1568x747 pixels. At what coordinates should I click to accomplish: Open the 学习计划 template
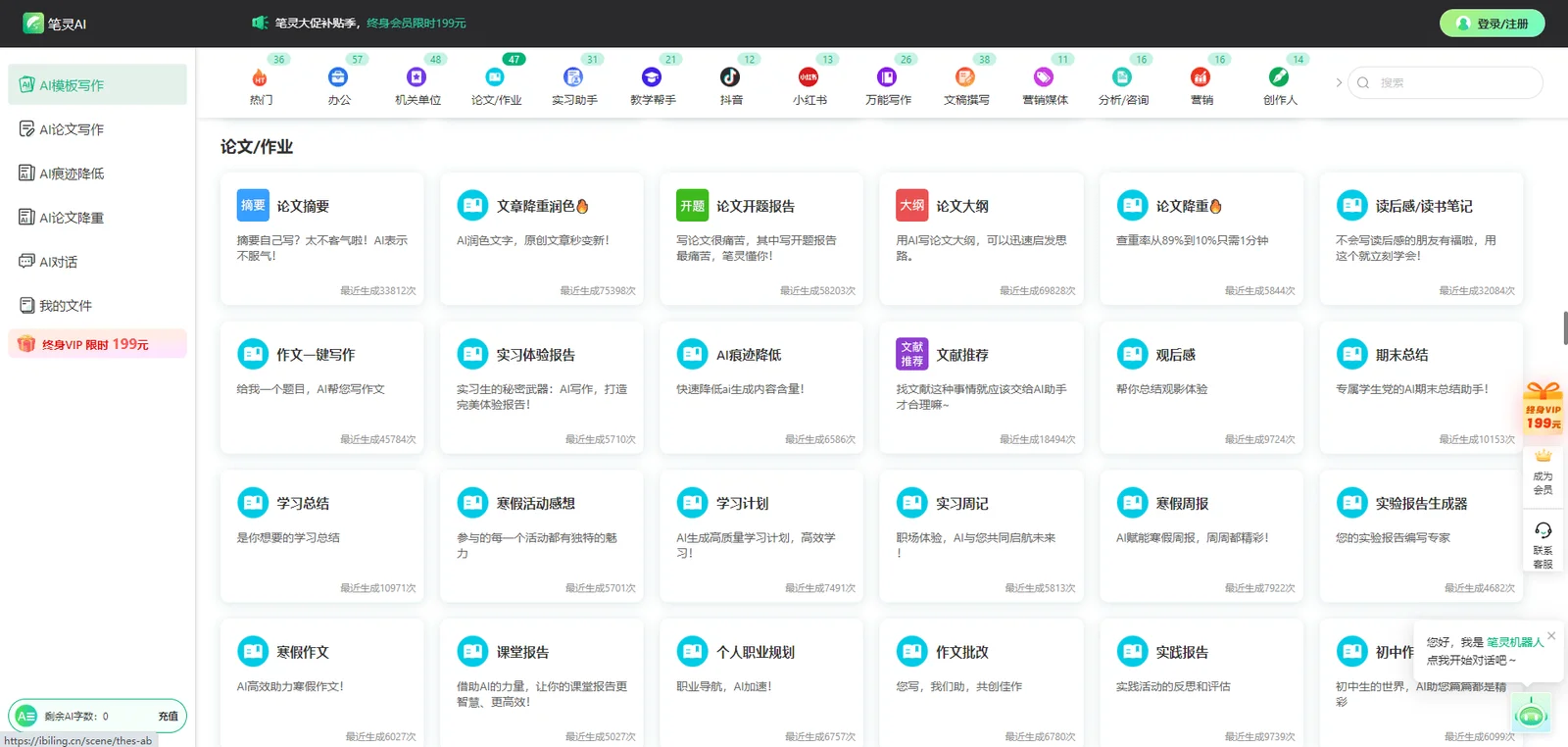tap(761, 536)
